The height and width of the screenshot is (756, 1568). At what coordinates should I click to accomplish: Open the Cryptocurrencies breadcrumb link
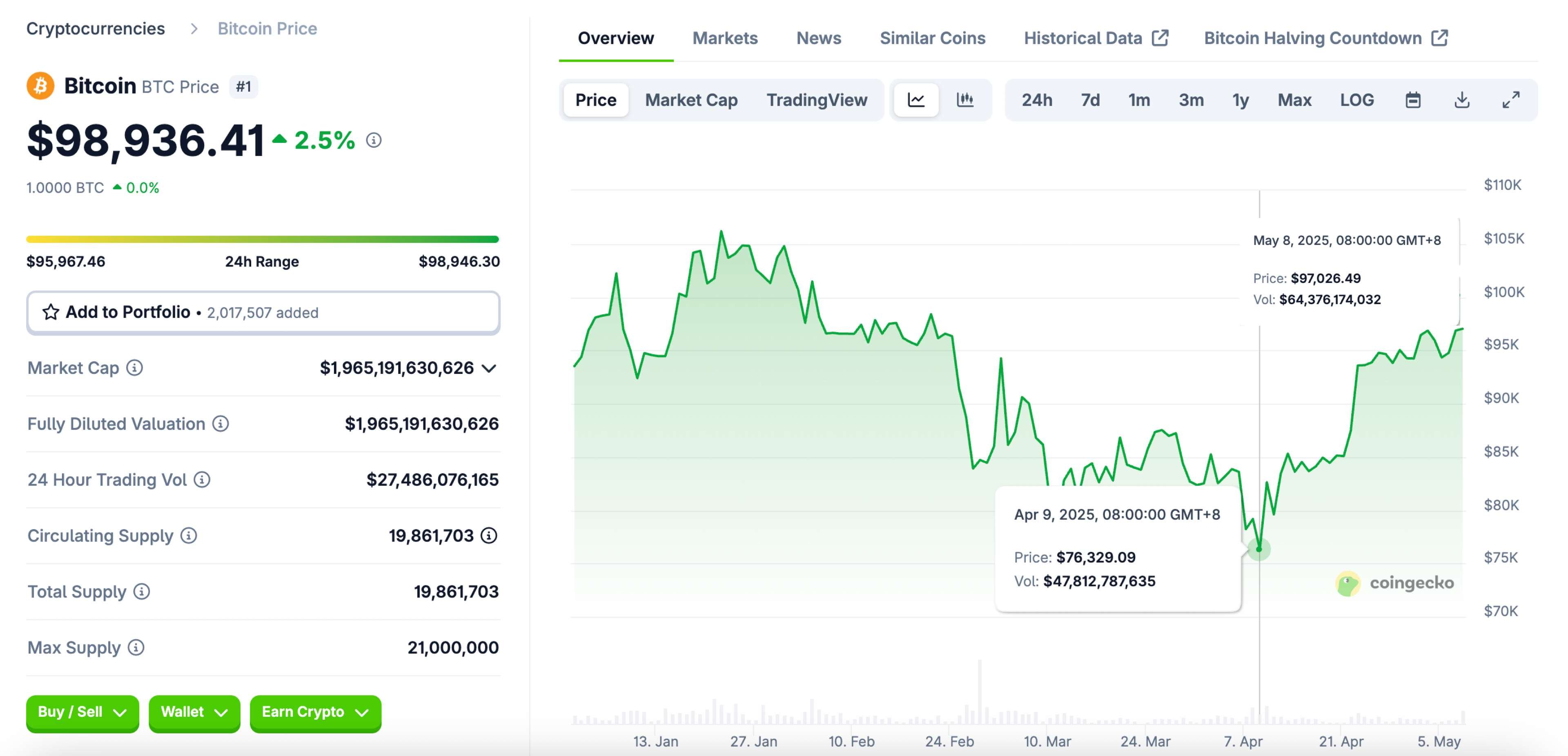pyautogui.click(x=96, y=29)
